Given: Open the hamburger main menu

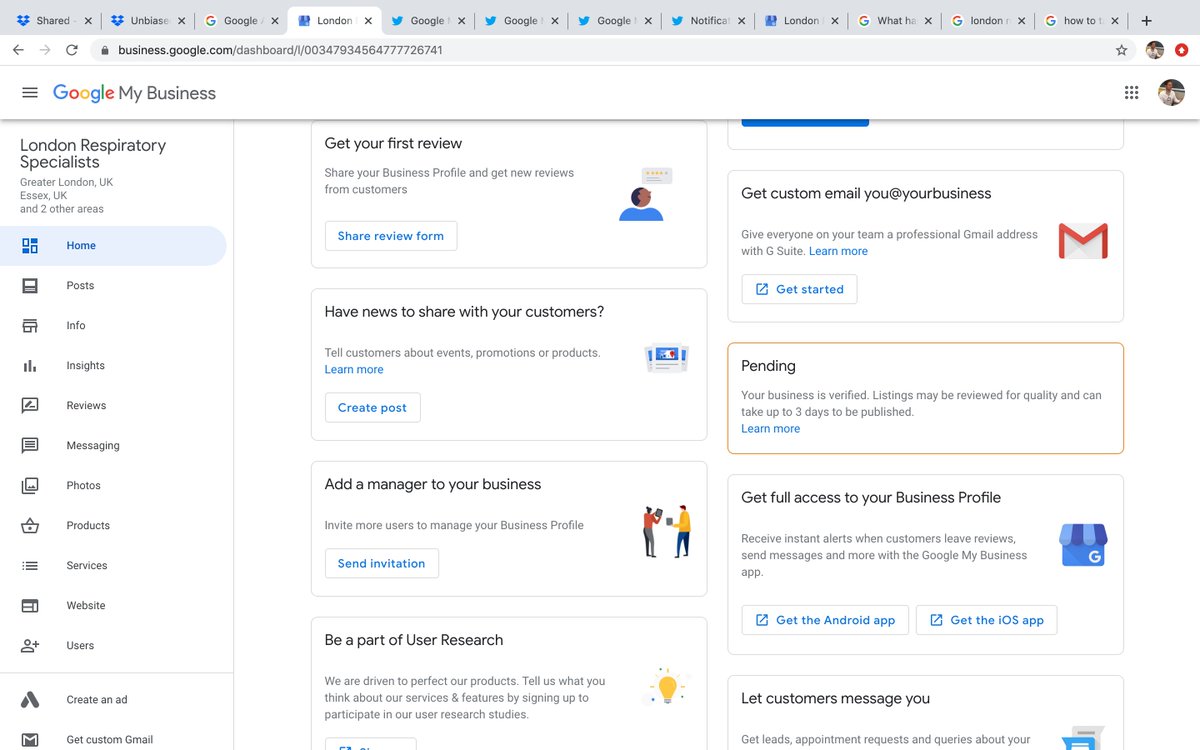Looking at the screenshot, I should click(x=30, y=92).
